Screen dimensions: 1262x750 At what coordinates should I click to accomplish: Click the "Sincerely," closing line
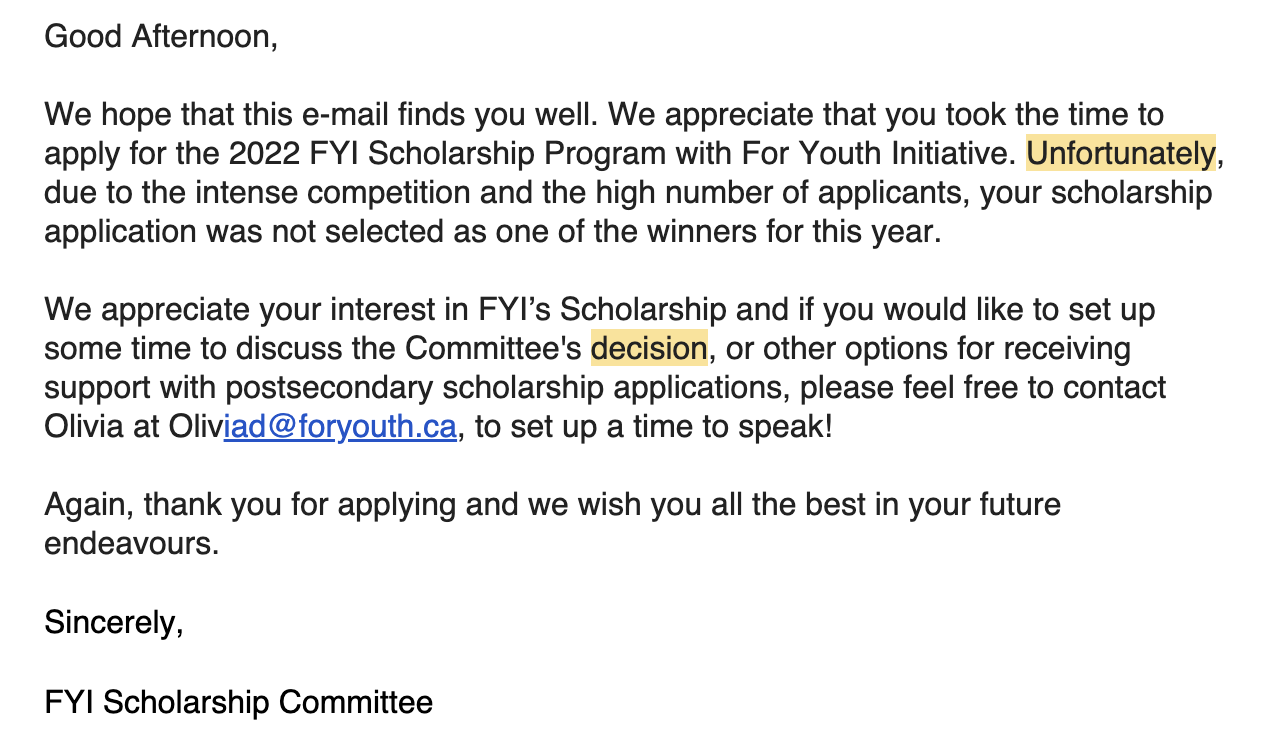pos(114,622)
